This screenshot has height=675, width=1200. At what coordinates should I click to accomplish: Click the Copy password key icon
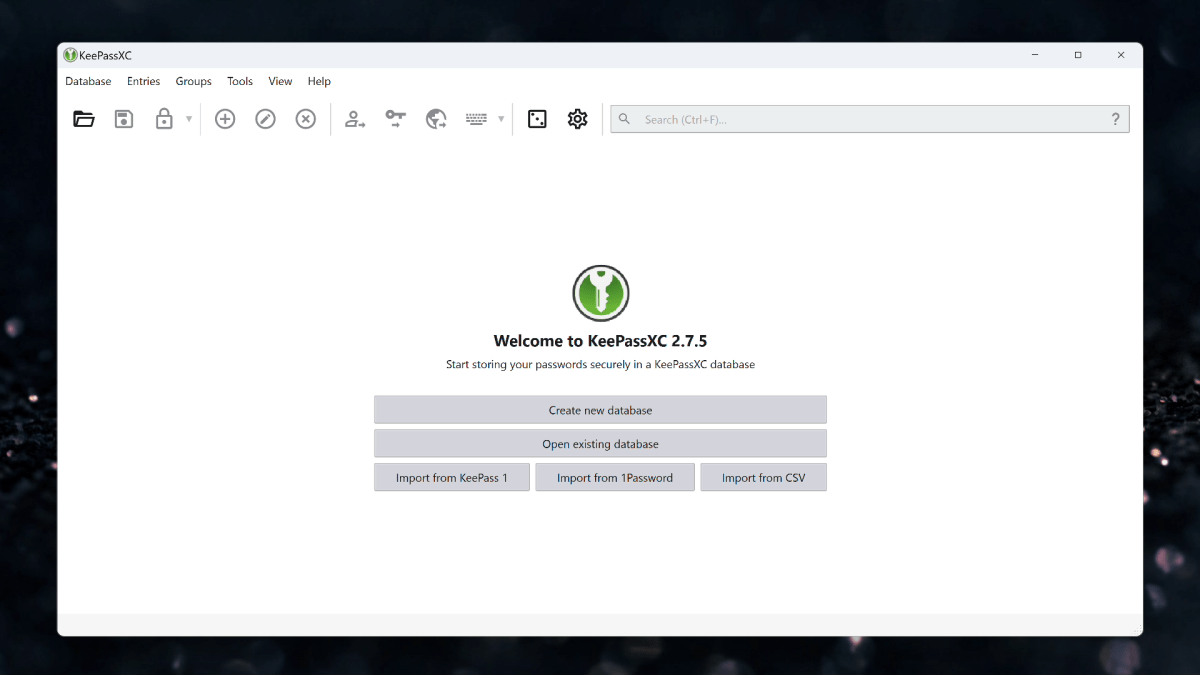click(396, 119)
